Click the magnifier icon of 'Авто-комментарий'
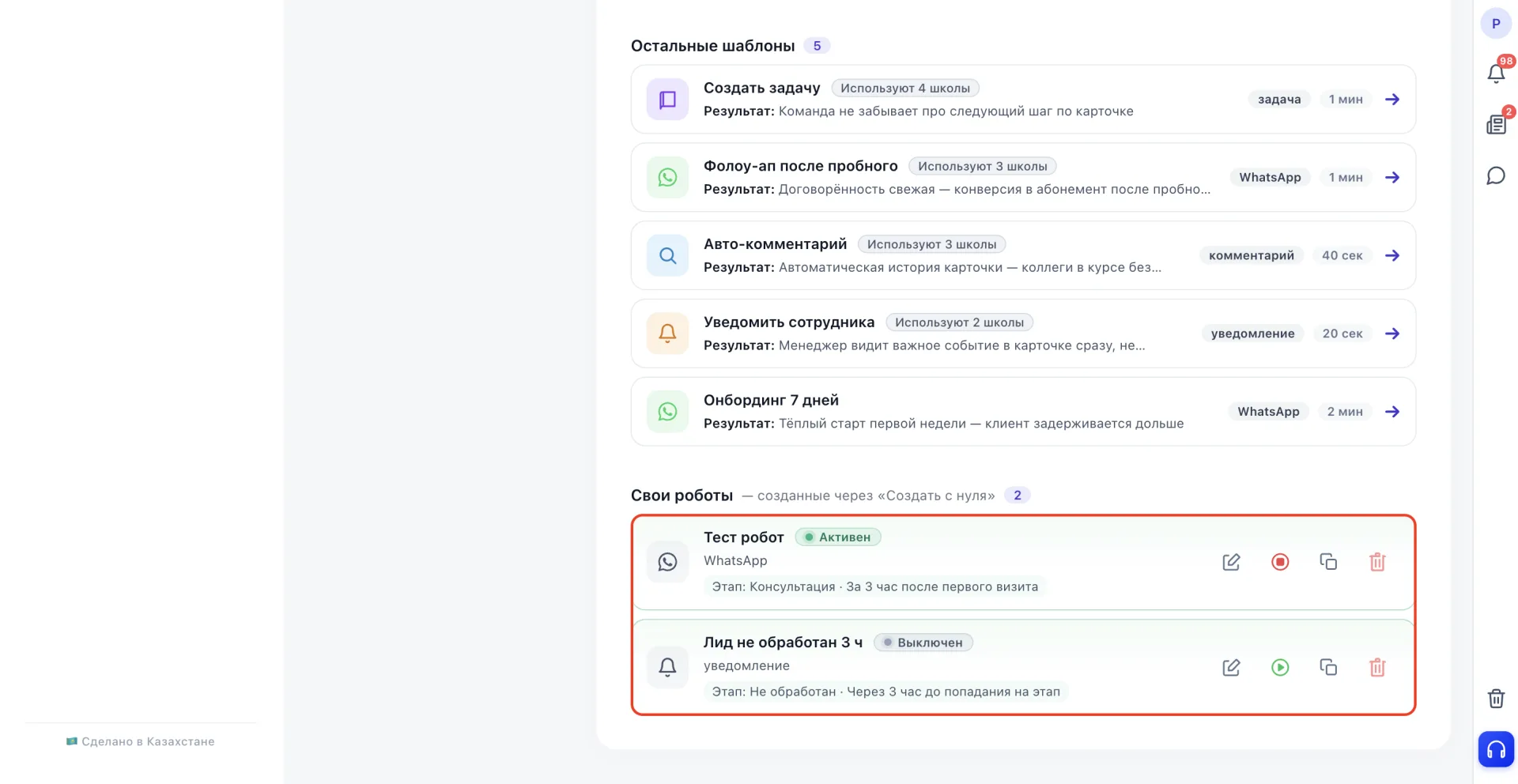Image resolution: width=1518 pixels, height=784 pixels. [x=667, y=256]
